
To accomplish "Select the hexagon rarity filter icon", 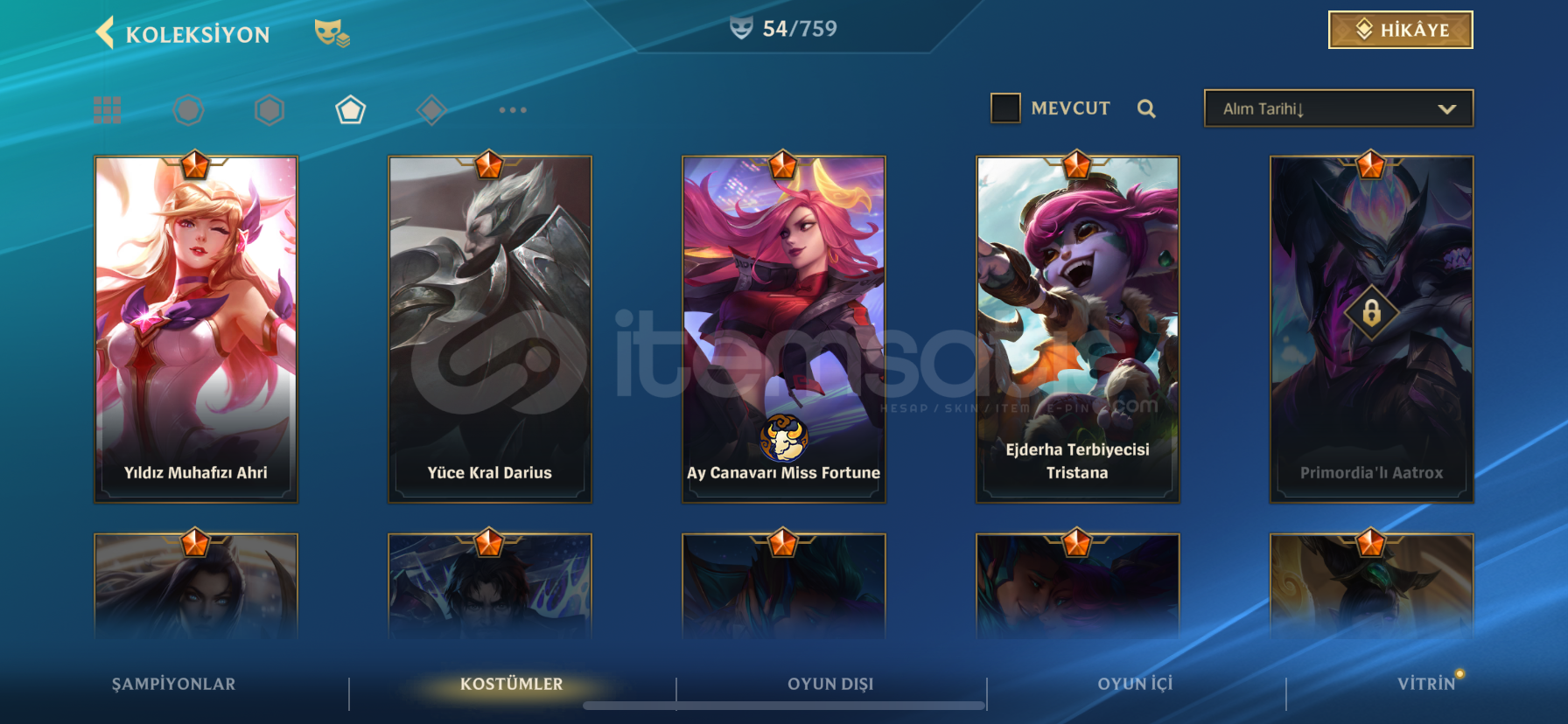I will [269, 110].
